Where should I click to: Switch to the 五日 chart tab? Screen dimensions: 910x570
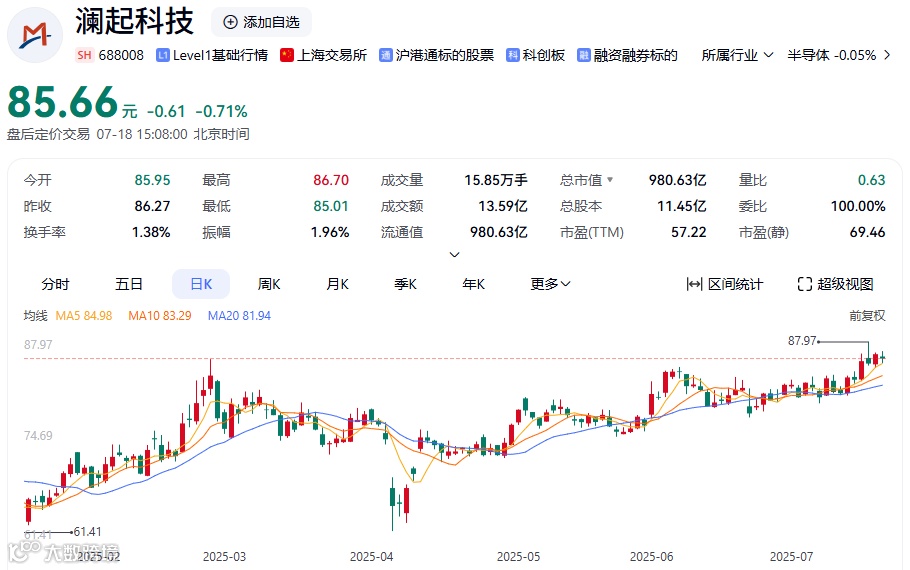tap(129, 284)
